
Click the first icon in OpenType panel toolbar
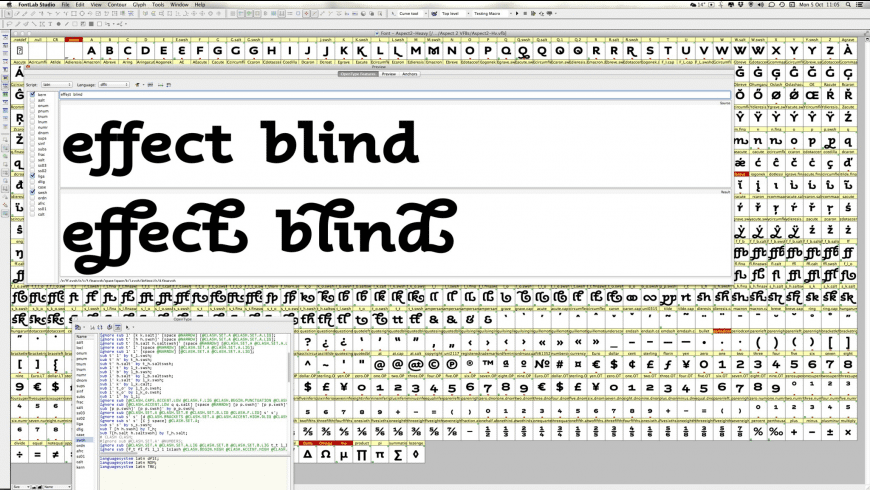(78, 327)
